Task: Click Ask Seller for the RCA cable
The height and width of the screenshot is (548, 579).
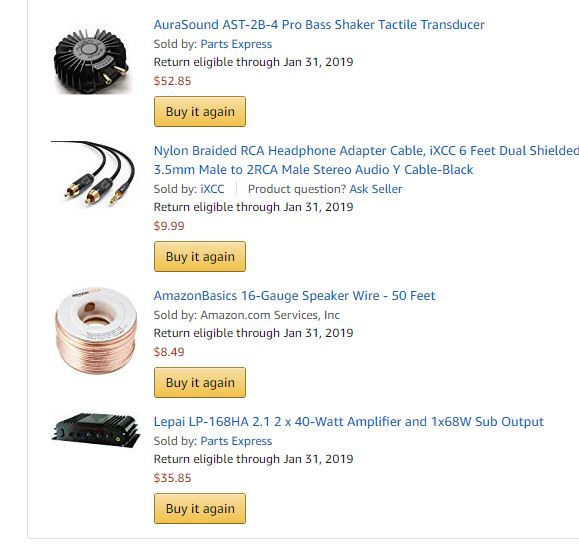Action: click(x=376, y=189)
